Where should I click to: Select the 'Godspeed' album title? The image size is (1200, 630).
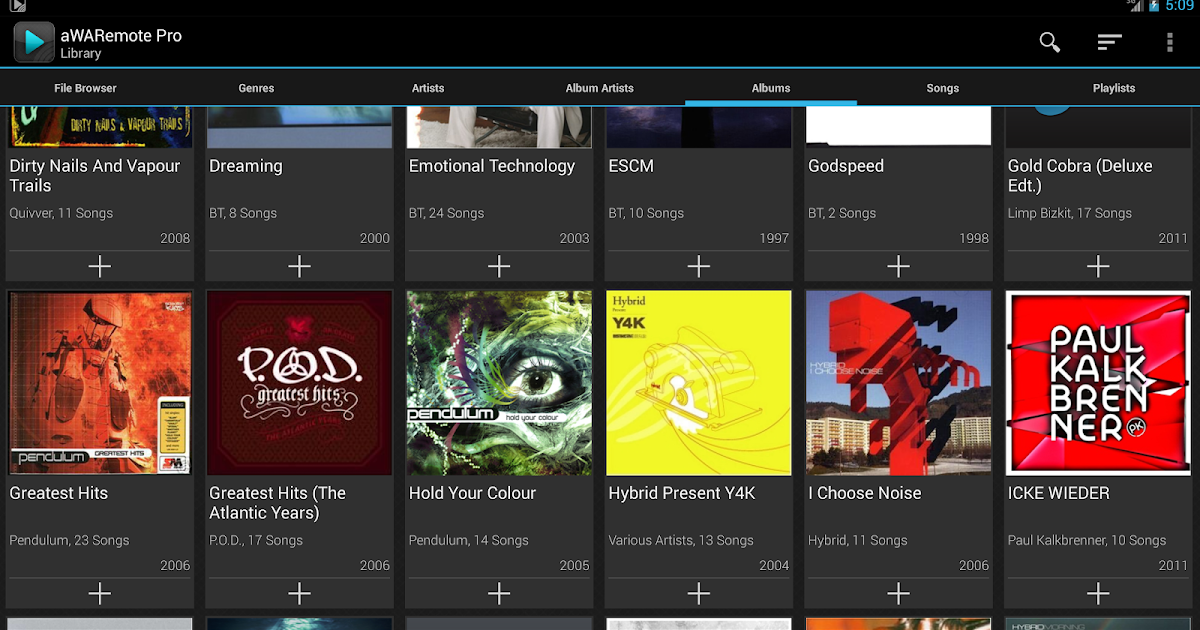click(x=846, y=166)
